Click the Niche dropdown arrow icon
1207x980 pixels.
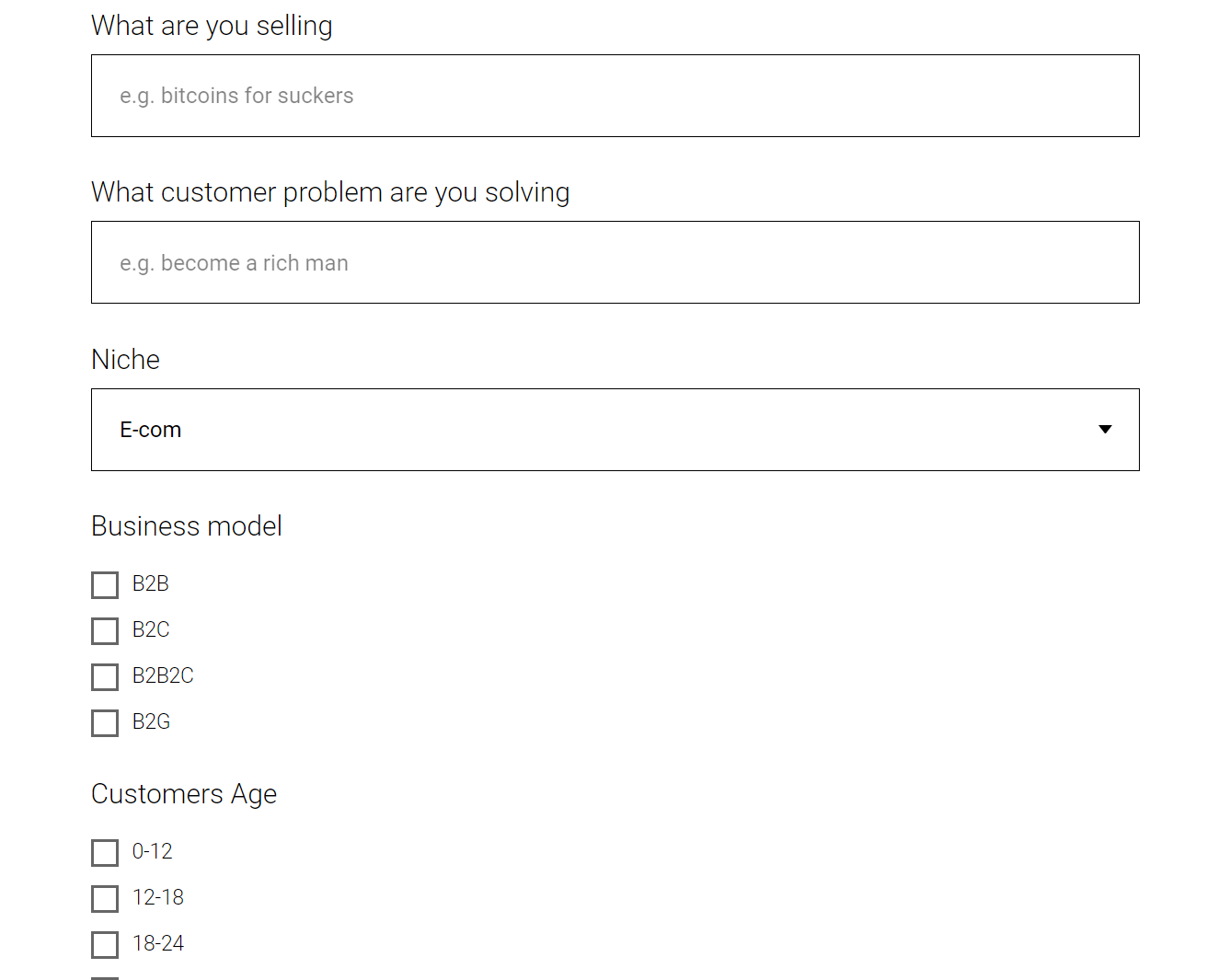[x=1105, y=430]
